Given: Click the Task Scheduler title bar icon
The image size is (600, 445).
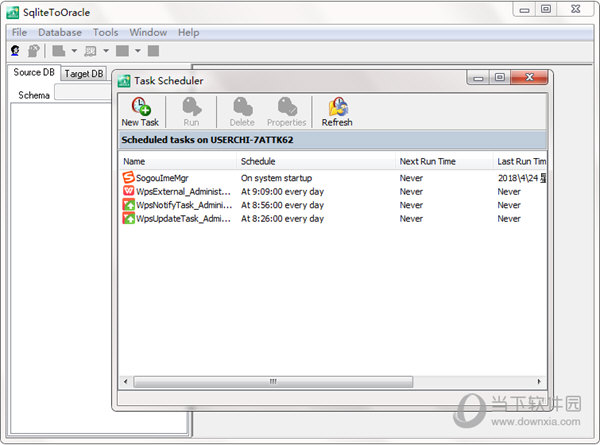Looking at the screenshot, I should [x=124, y=81].
